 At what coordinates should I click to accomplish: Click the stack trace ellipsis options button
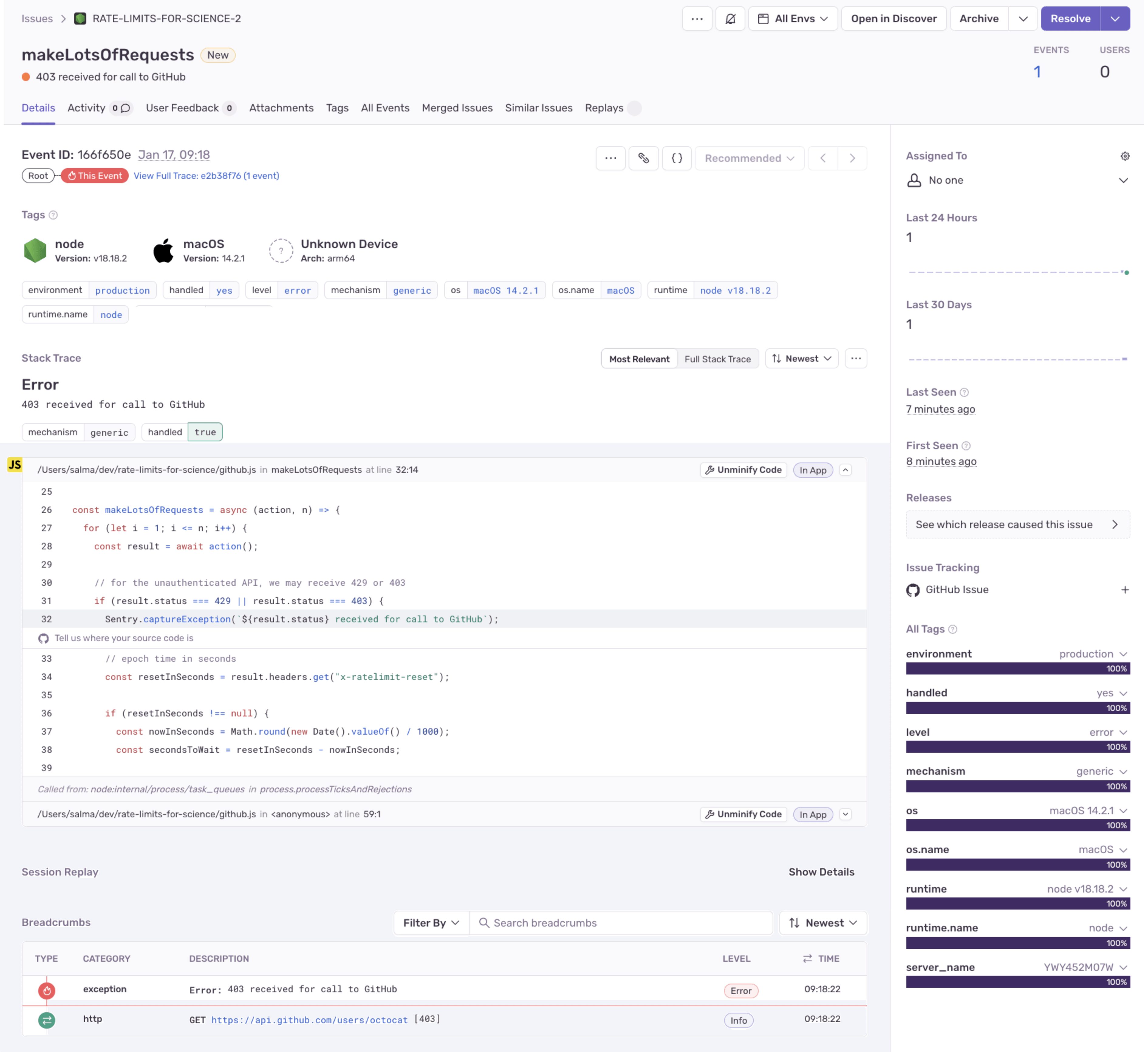pyautogui.click(x=856, y=359)
